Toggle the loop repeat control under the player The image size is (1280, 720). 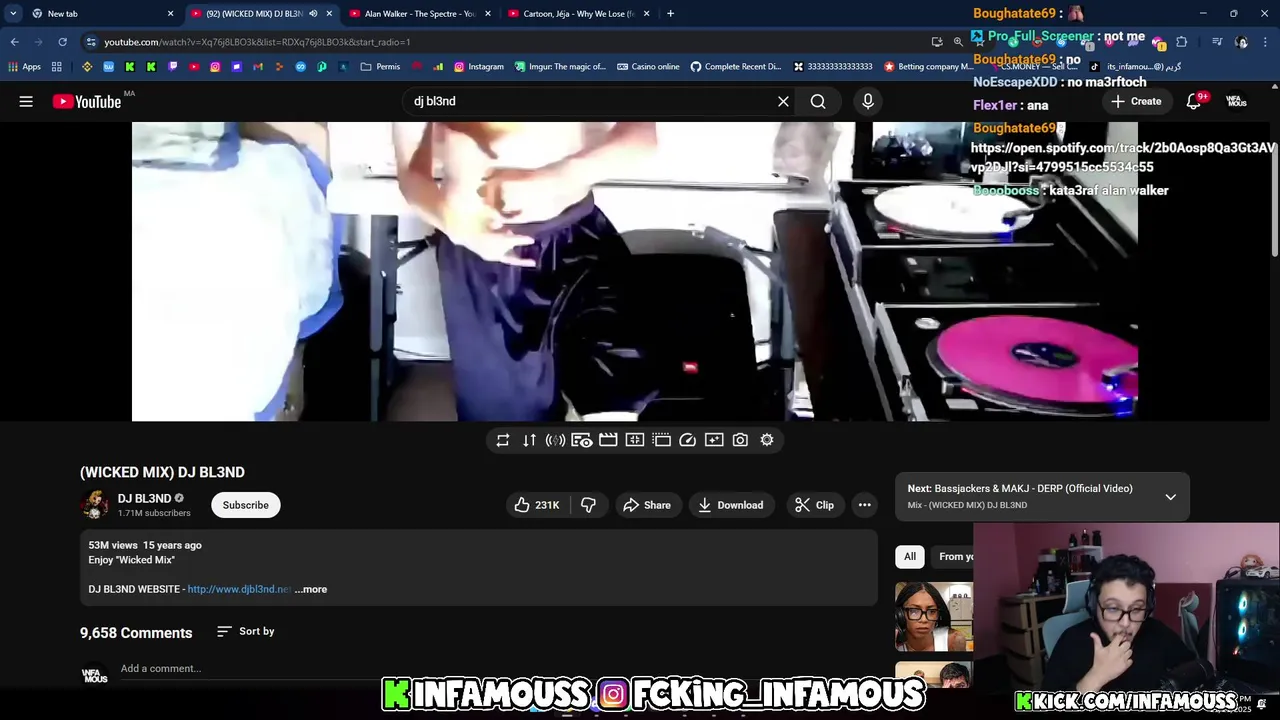point(503,440)
